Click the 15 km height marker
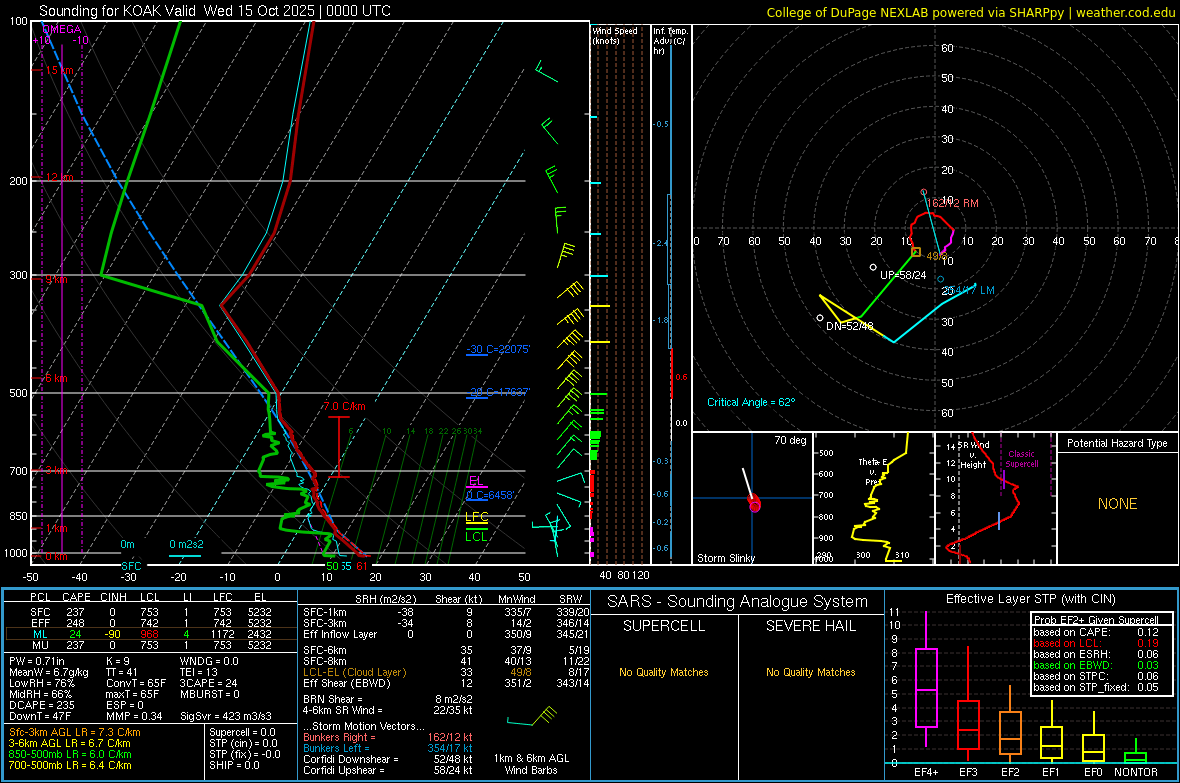 [x=59, y=70]
